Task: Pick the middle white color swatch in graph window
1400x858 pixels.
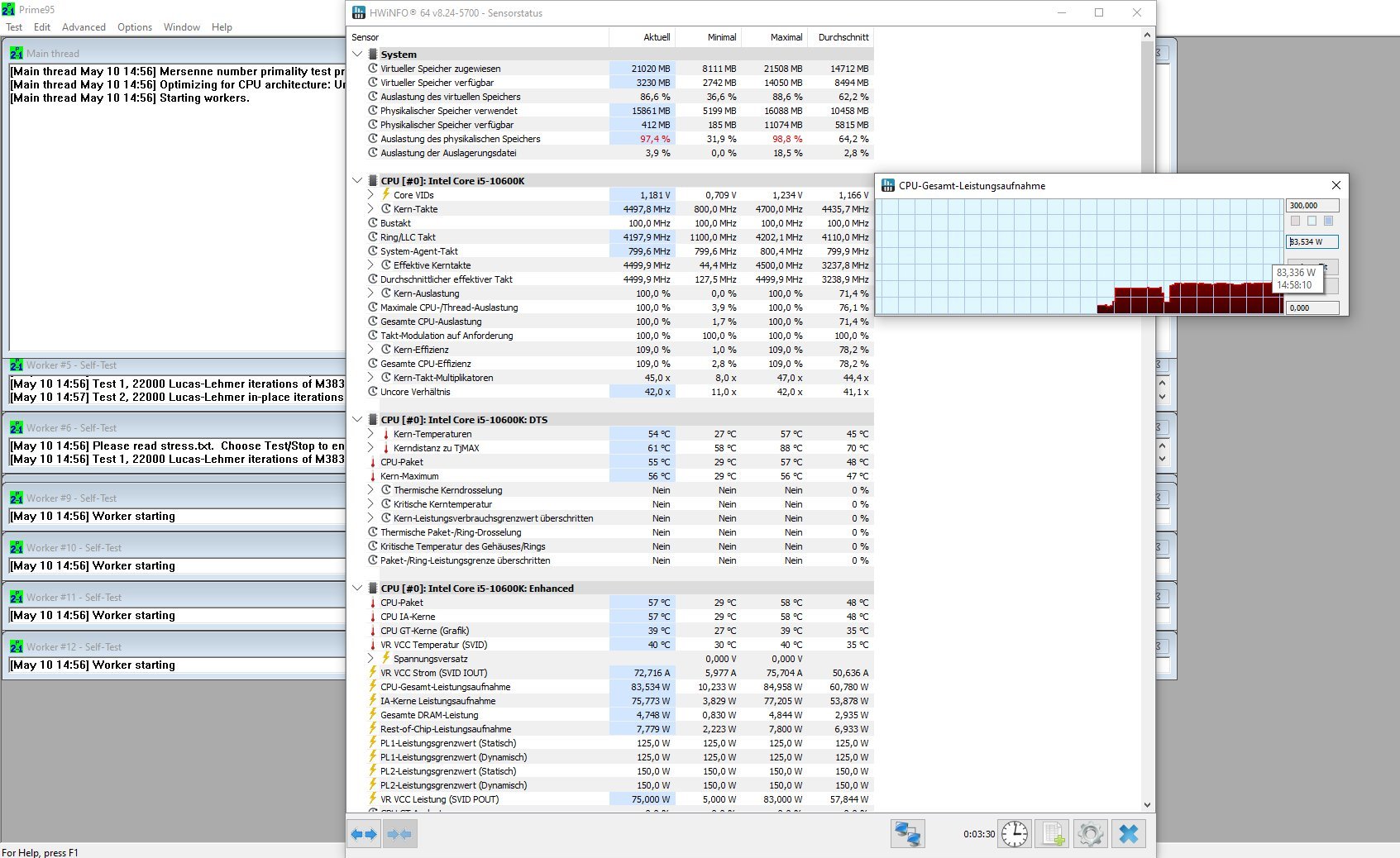Action: (x=1312, y=221)
